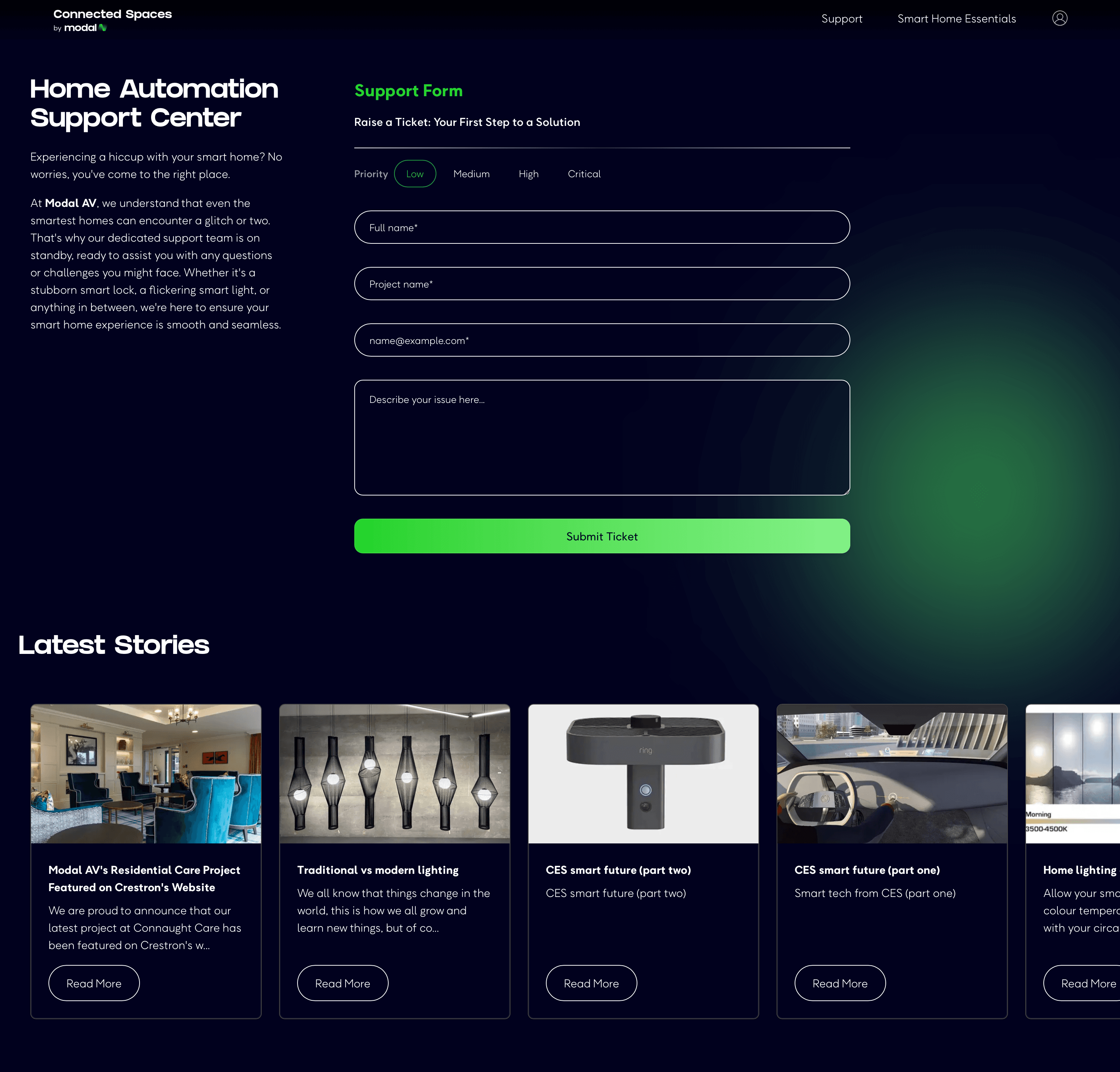The height and width of the screenshot is (1072, 1120).
Task: Click the Describe your issue textarea
Action: [x=602, y=438]
